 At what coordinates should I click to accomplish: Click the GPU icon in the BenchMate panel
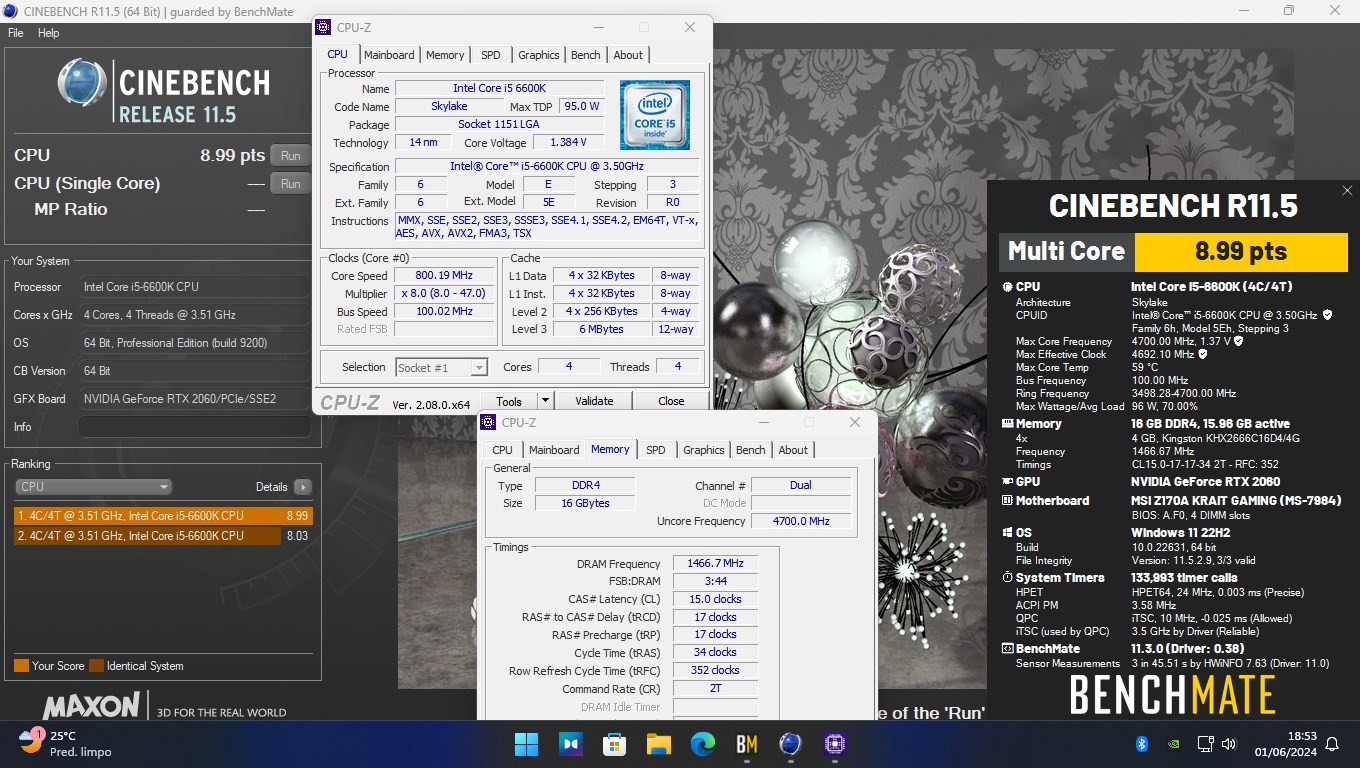[1006, 482]
